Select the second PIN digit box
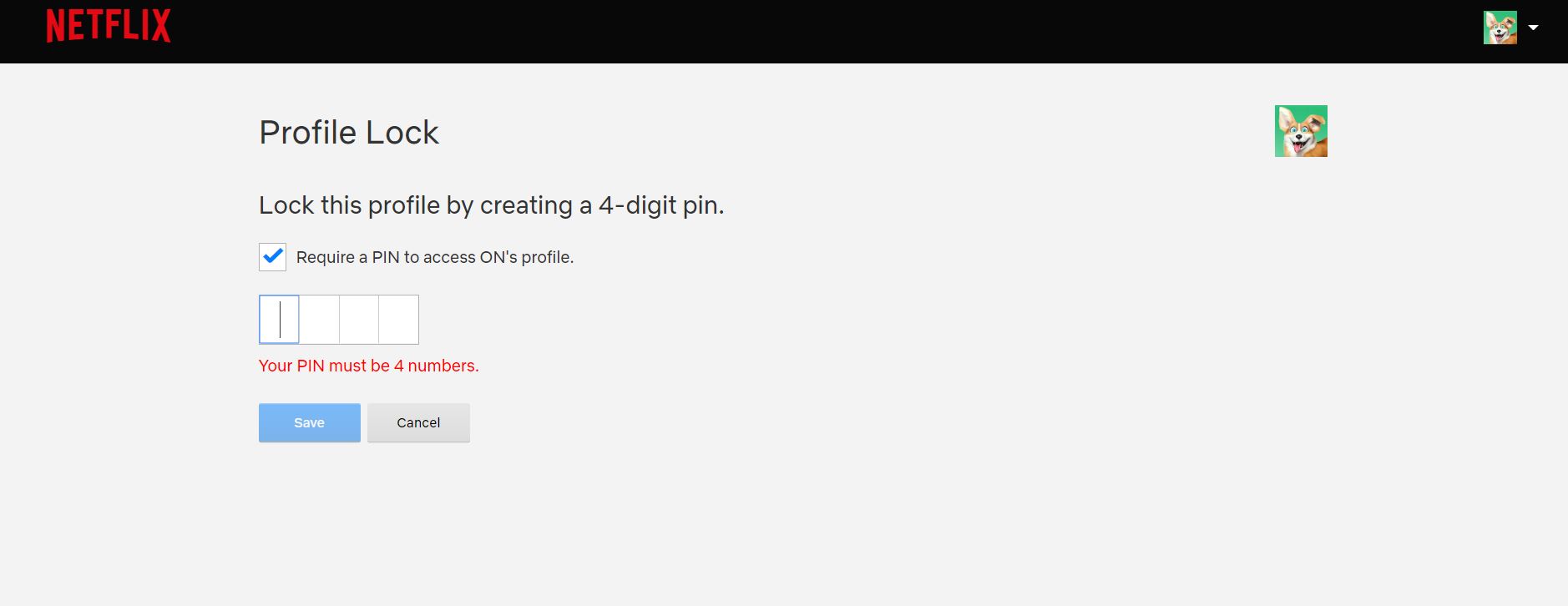This screenshot has width=1568, height=606. 319,319
